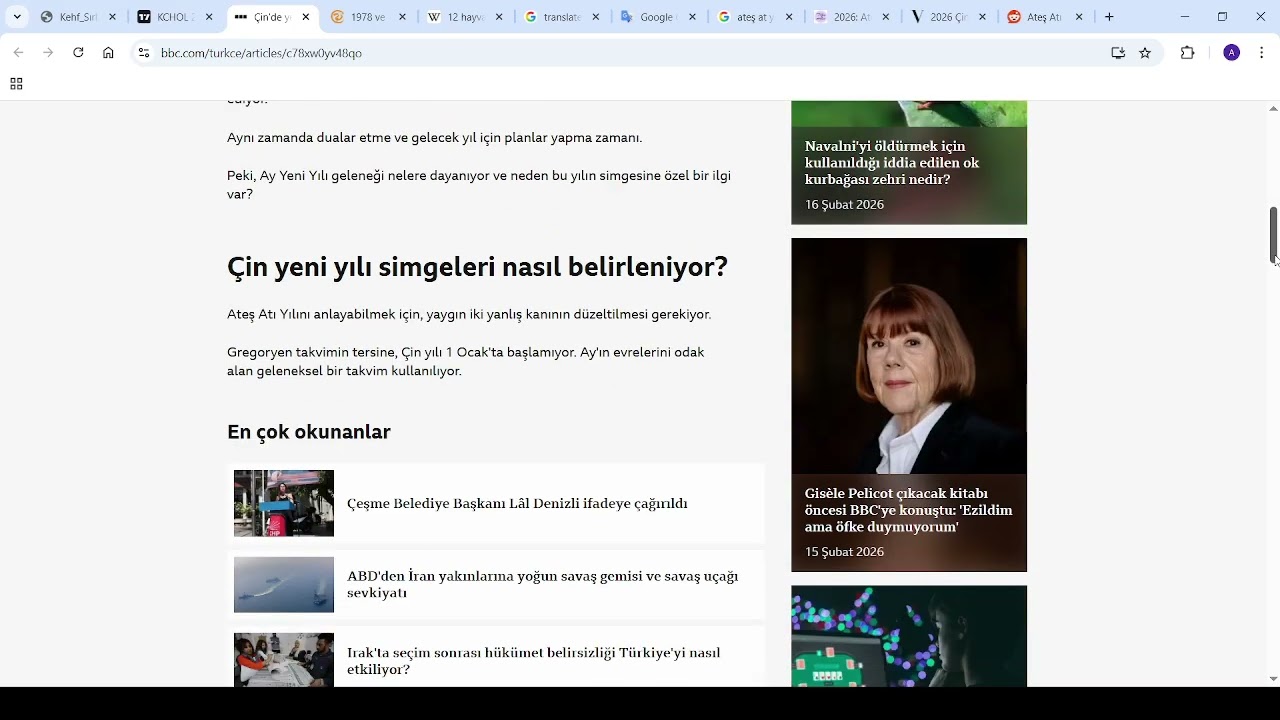The width and height of the screenshot is (1280, 720).
Task: Close the 12 hayvan Wikipedia tab
Action: coord(499,17)
